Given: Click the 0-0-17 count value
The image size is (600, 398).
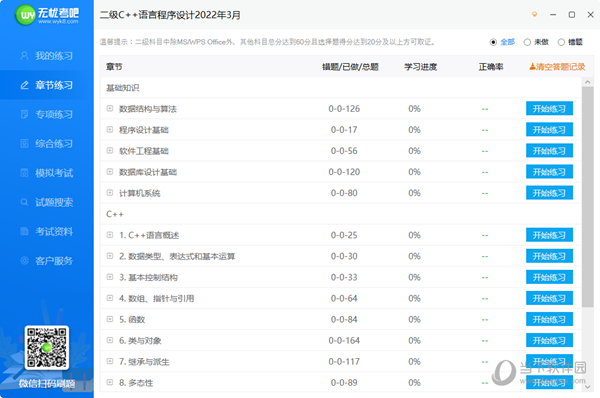Looking at the screenshot, I should tap(344, 130).
